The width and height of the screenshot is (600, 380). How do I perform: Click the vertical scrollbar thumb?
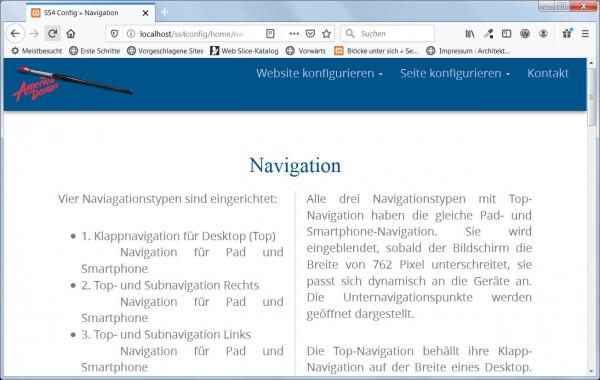(592, 97)
